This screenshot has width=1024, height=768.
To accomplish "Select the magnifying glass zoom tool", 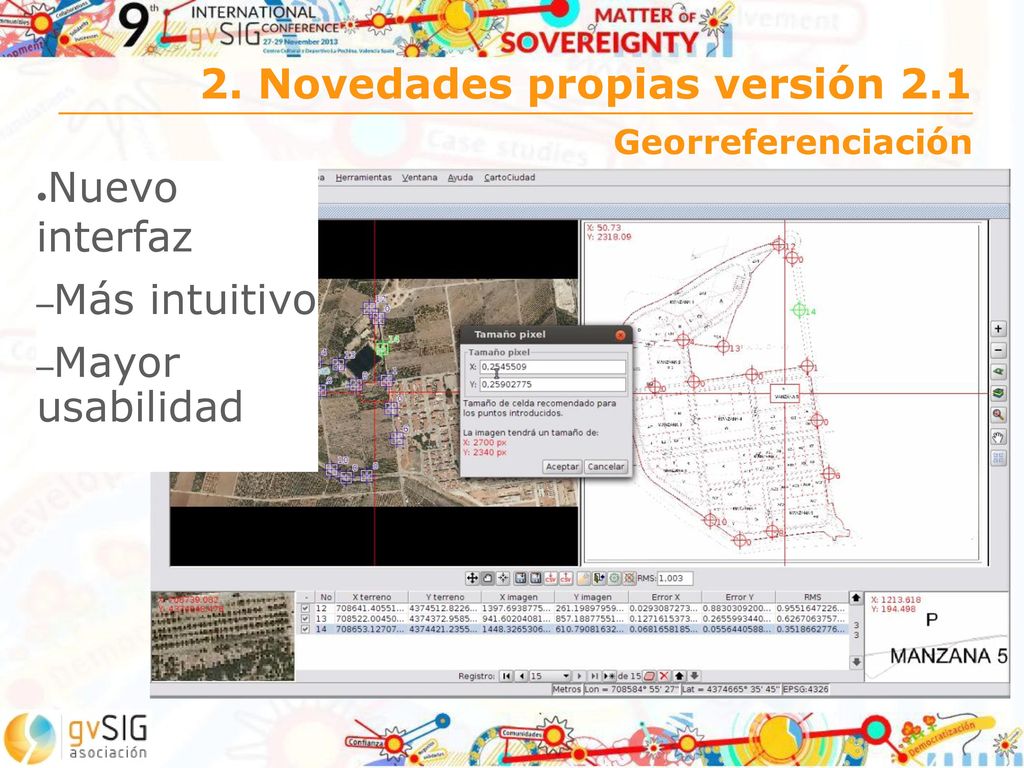I will click(x=998, y=415).
